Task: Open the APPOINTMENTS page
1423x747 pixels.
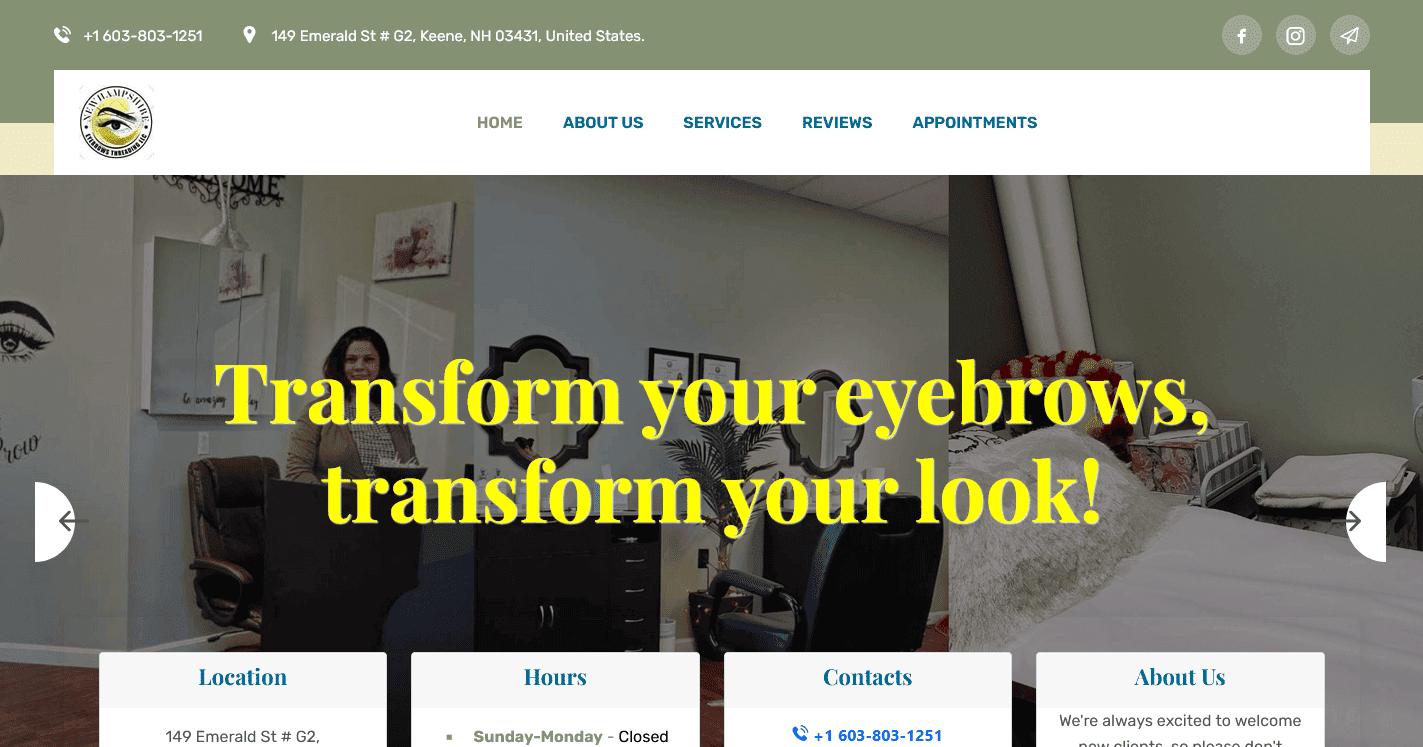Action: click(x=975, y=122)
